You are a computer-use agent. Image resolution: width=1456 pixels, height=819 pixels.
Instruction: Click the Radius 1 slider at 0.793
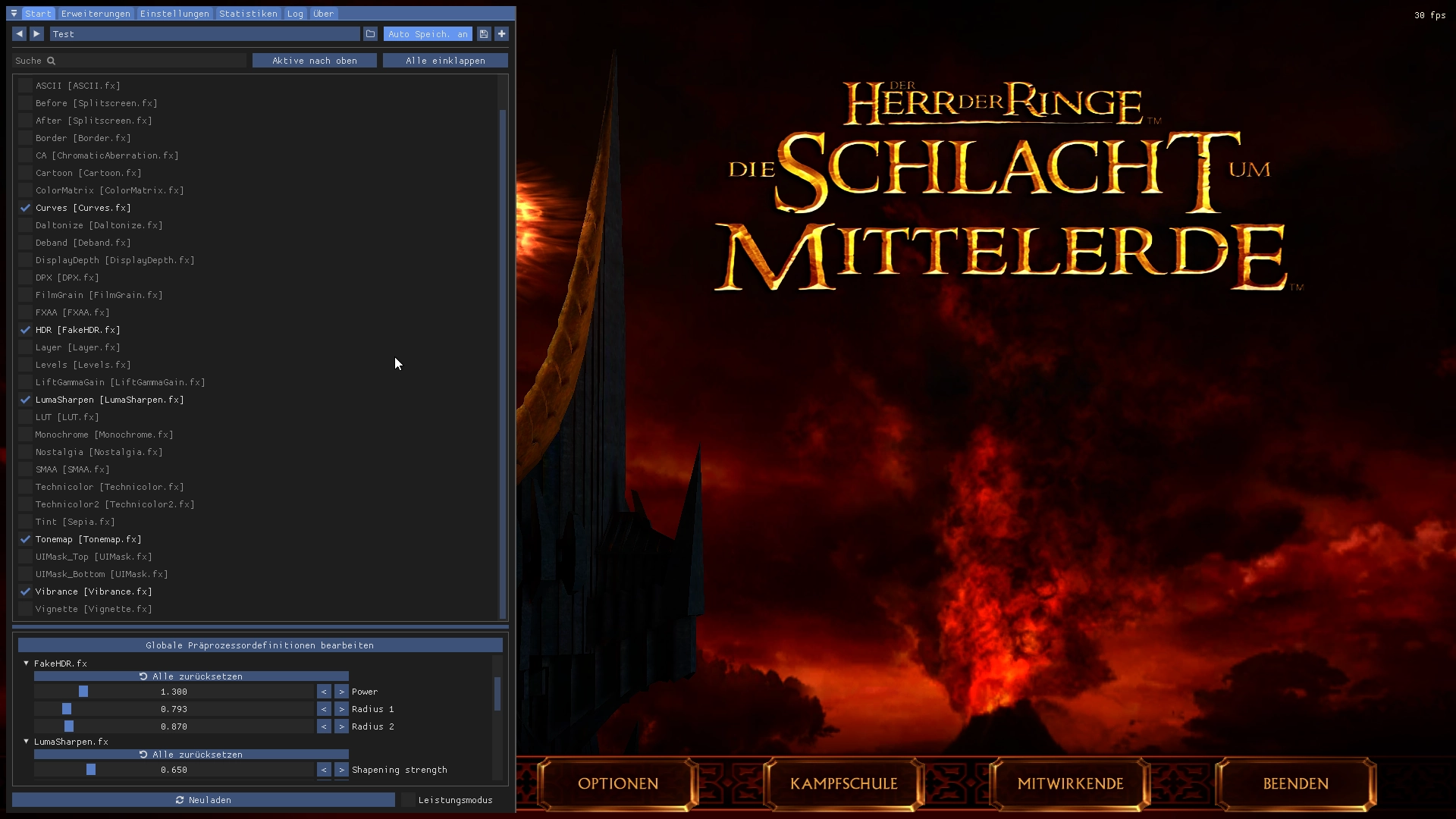click(174, 709)
